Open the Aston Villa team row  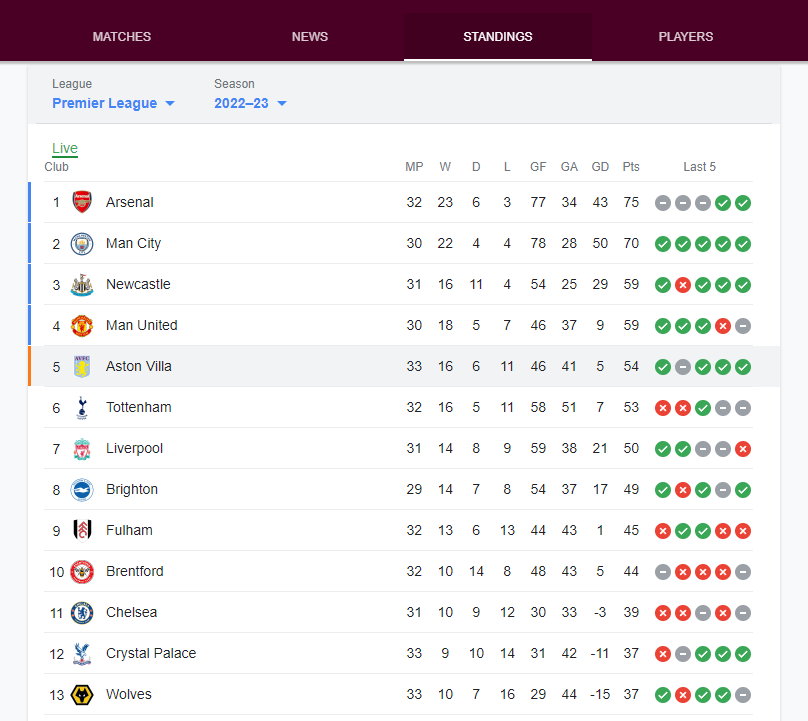pos(405,366)
